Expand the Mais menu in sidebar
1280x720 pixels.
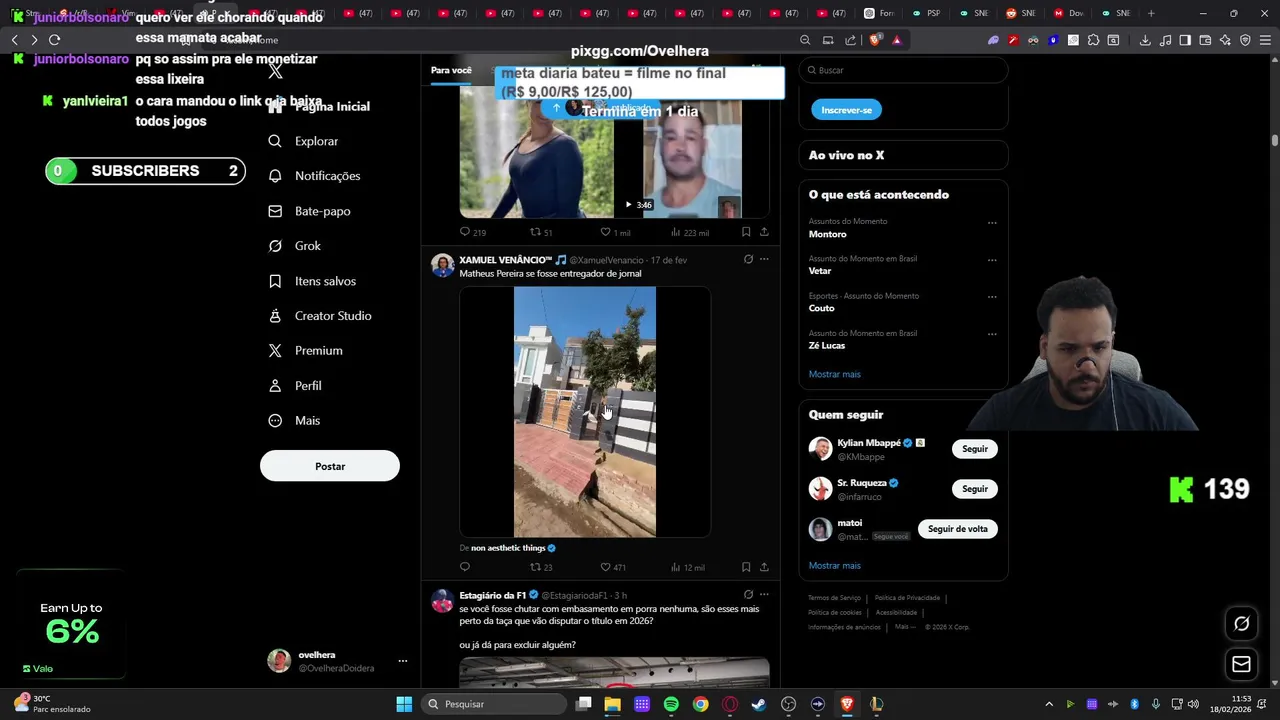pyautogui.click(x=295, y=421)
